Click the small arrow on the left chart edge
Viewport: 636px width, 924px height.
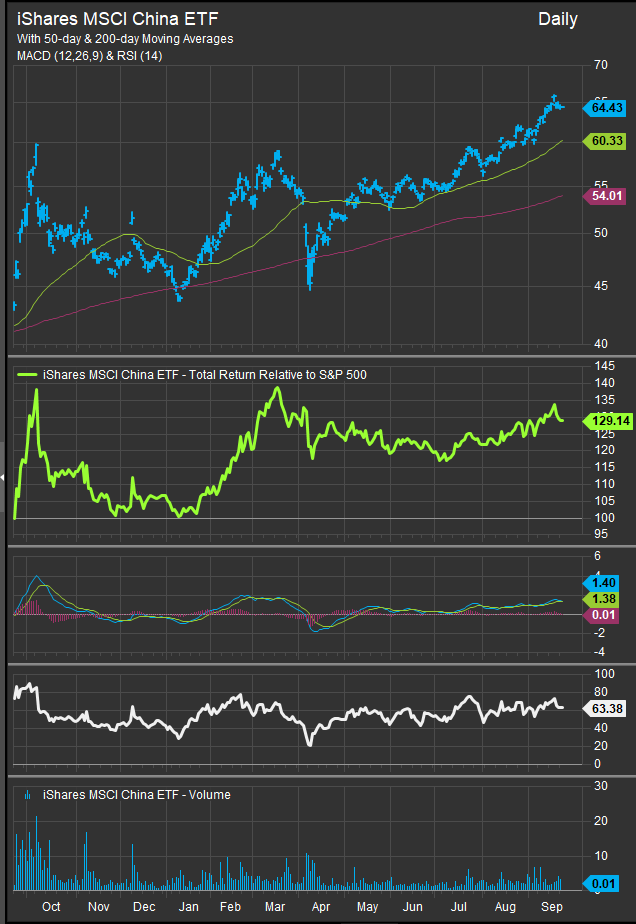3,479
